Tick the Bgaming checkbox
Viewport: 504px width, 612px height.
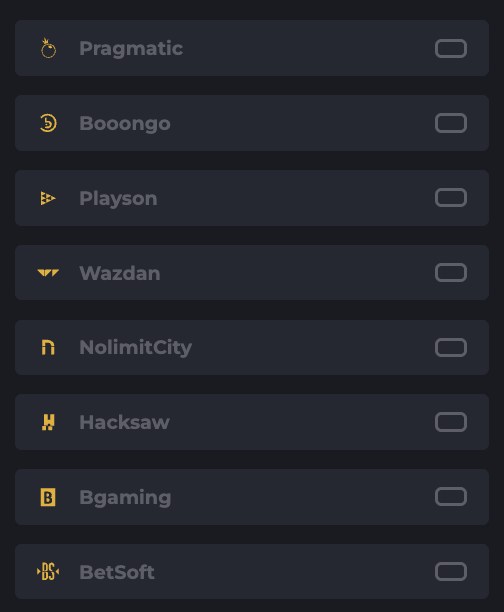tap(451, 496)
